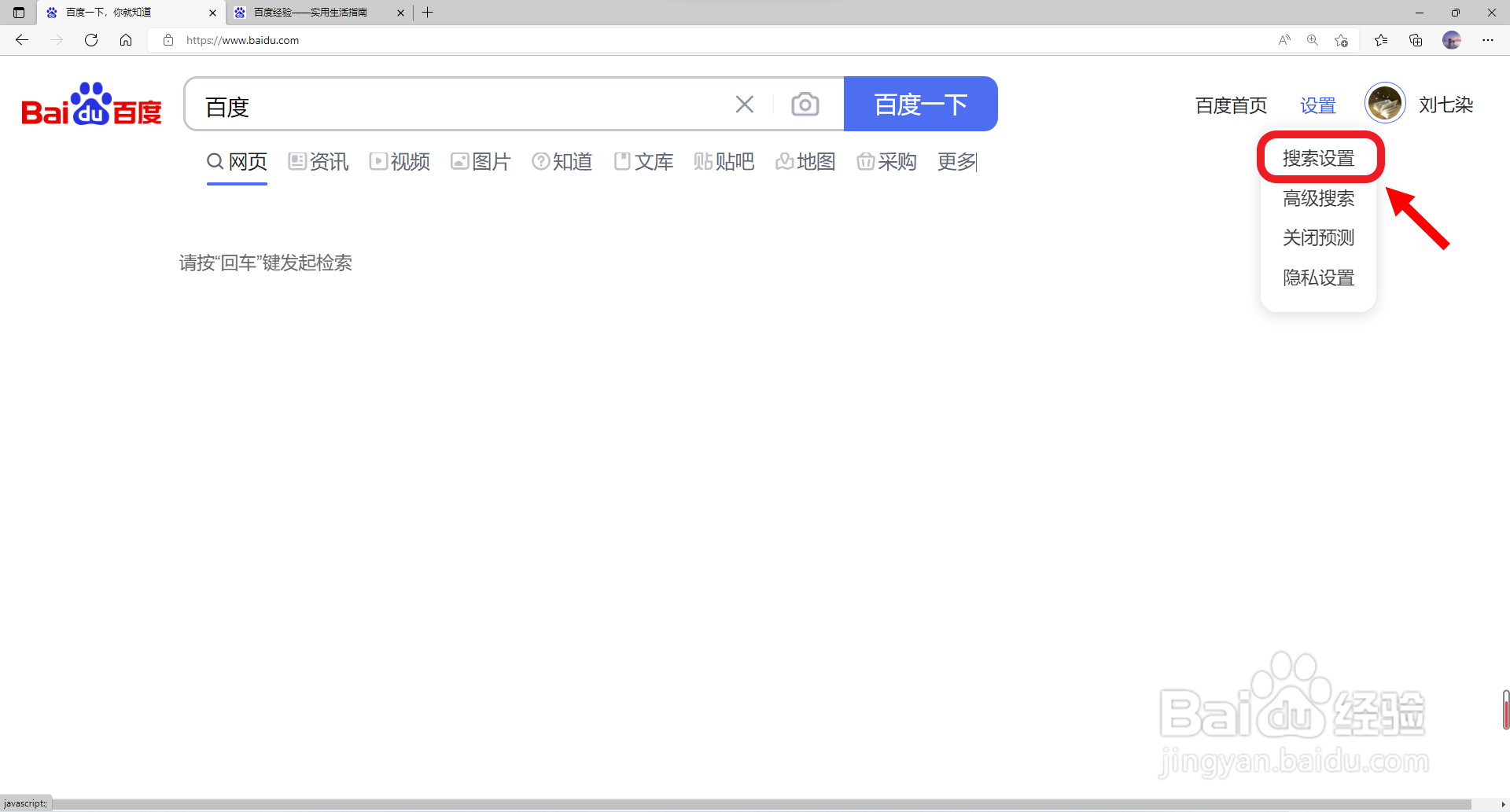
Task: Click the zoom magnifier icon in address bar
Action: click(1313, 40)
